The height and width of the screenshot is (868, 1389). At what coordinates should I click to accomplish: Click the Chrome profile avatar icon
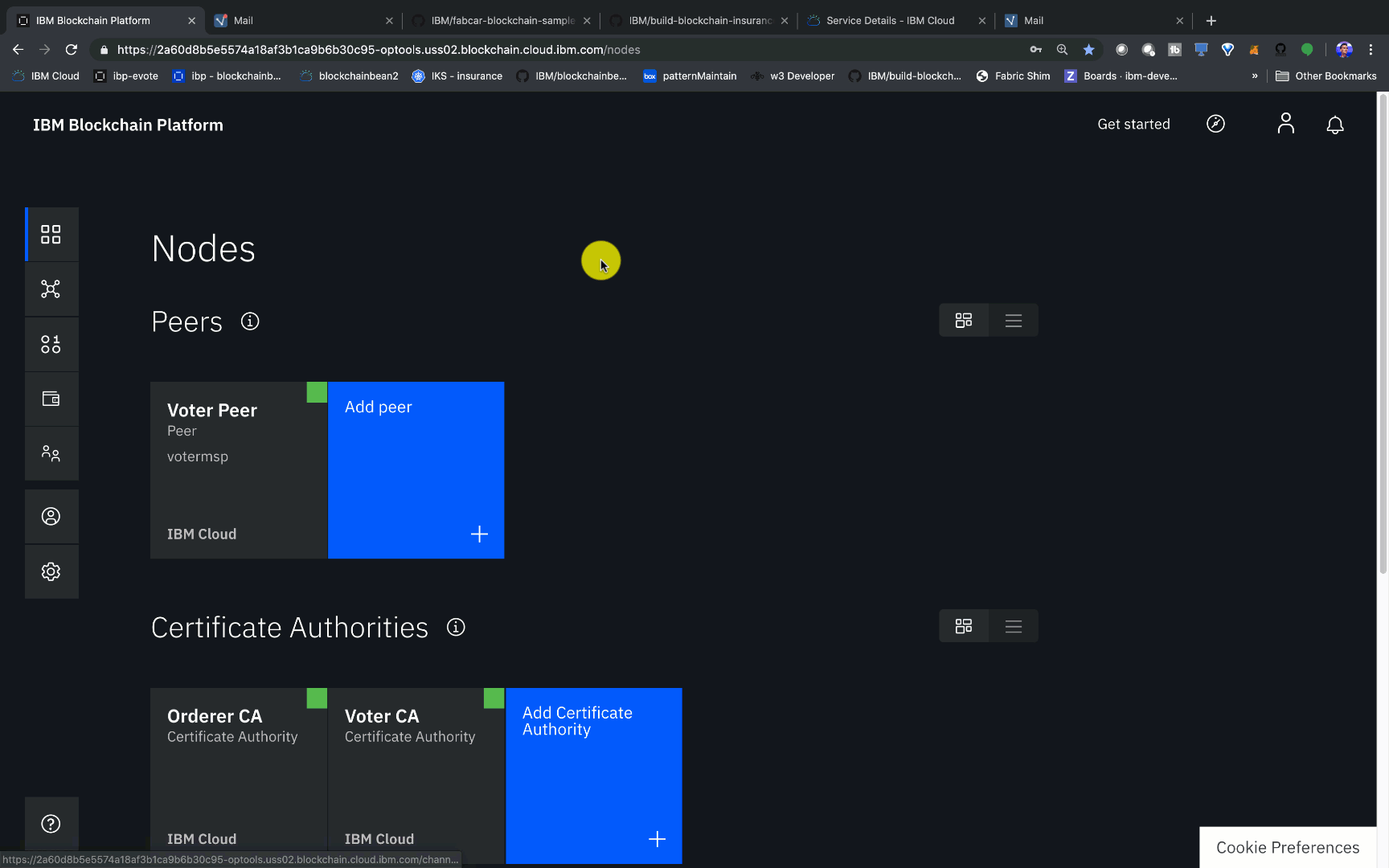click(x=1344, y=49)
